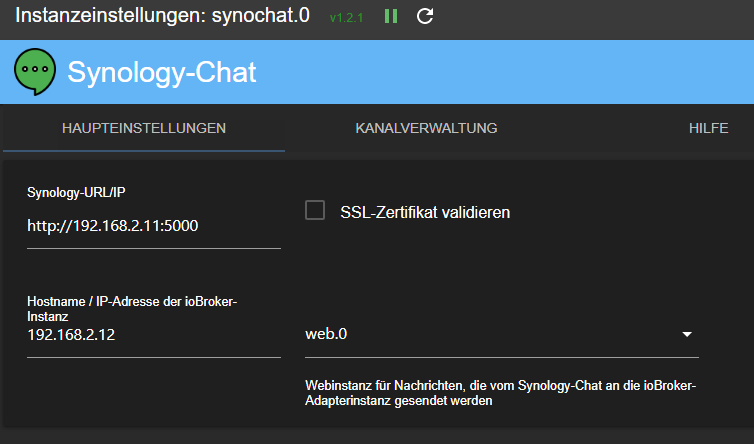Select the Haupteinstellungen tab
The image size is (754, 444).
point(144,128)
